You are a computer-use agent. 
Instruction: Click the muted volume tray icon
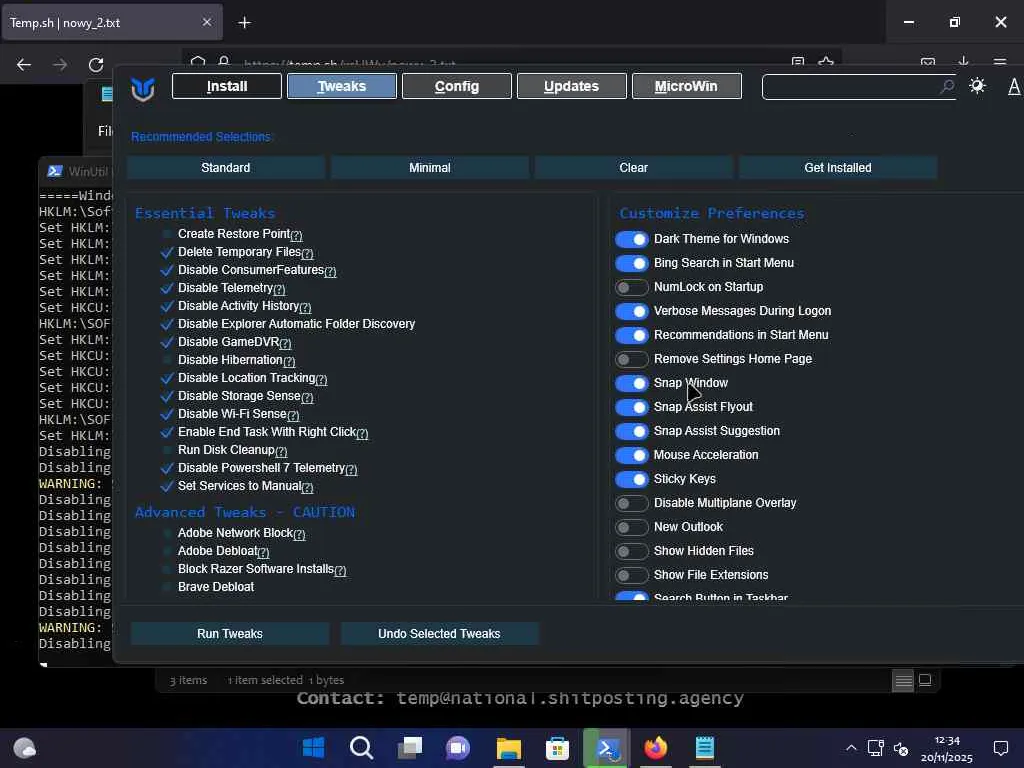901,748
